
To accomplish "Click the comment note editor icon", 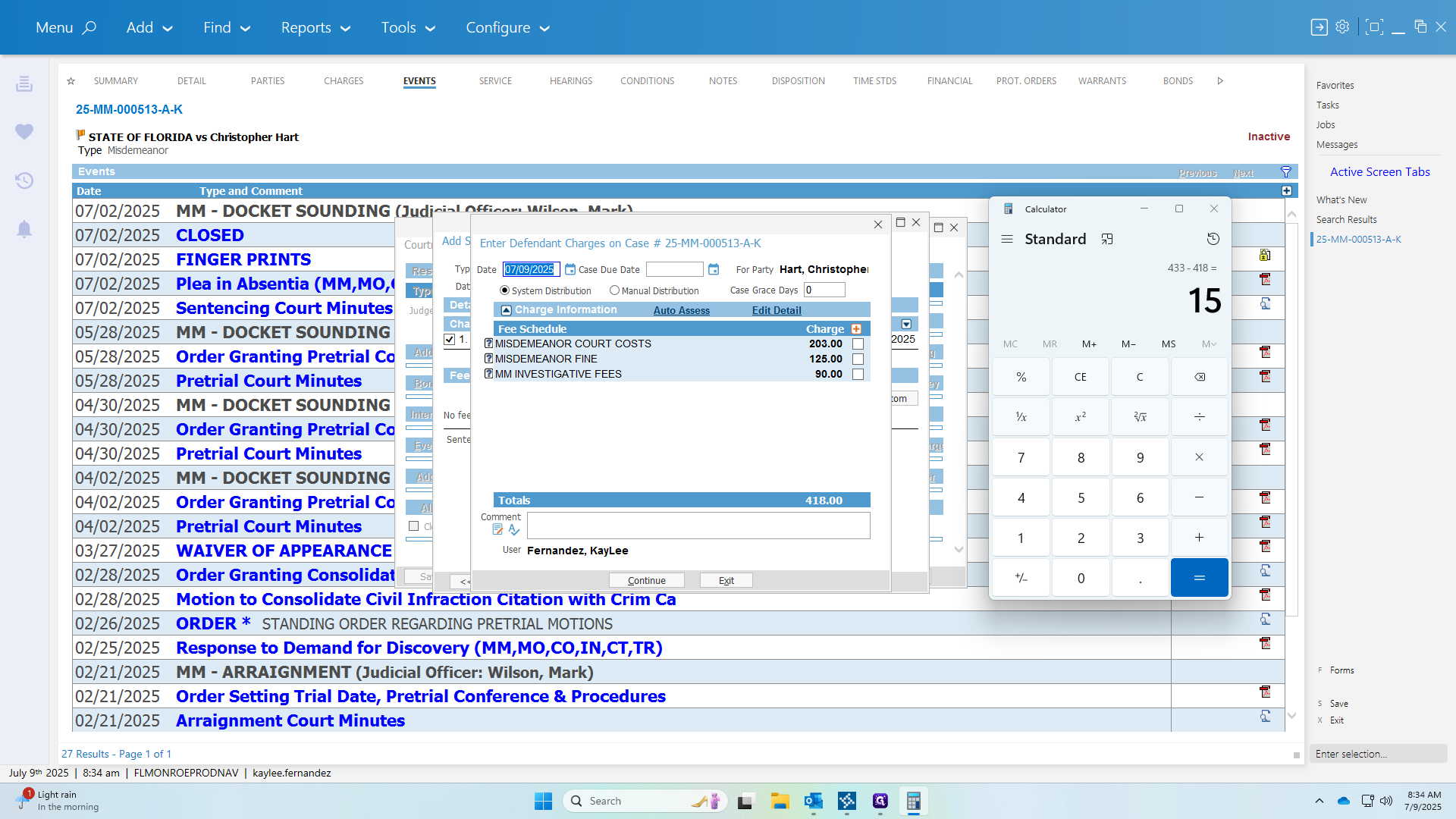I will click(497, 529).
